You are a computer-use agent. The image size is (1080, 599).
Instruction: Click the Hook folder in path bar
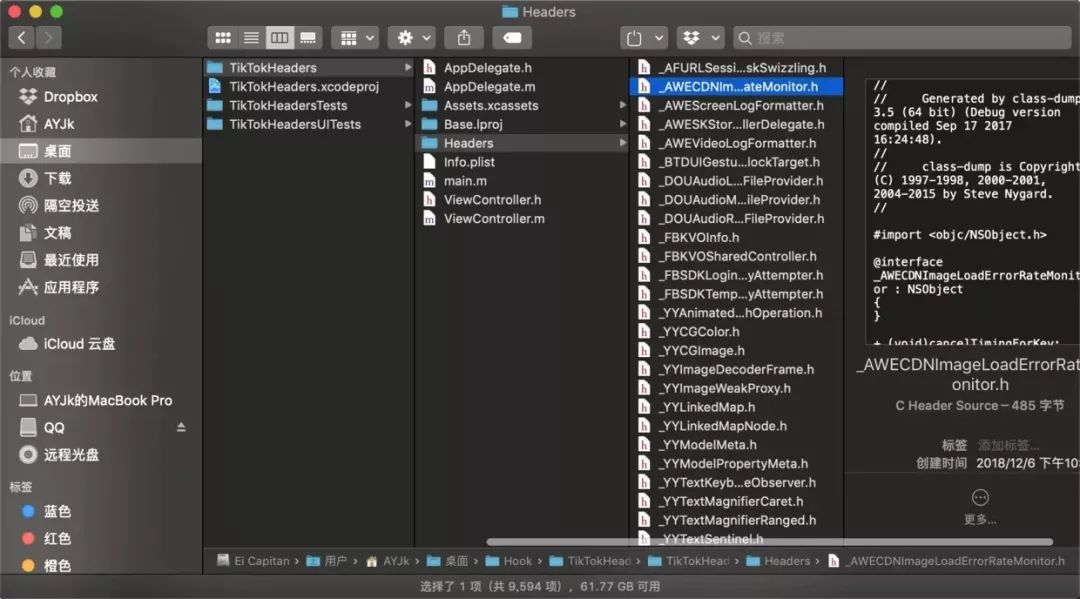pos(517,561)
